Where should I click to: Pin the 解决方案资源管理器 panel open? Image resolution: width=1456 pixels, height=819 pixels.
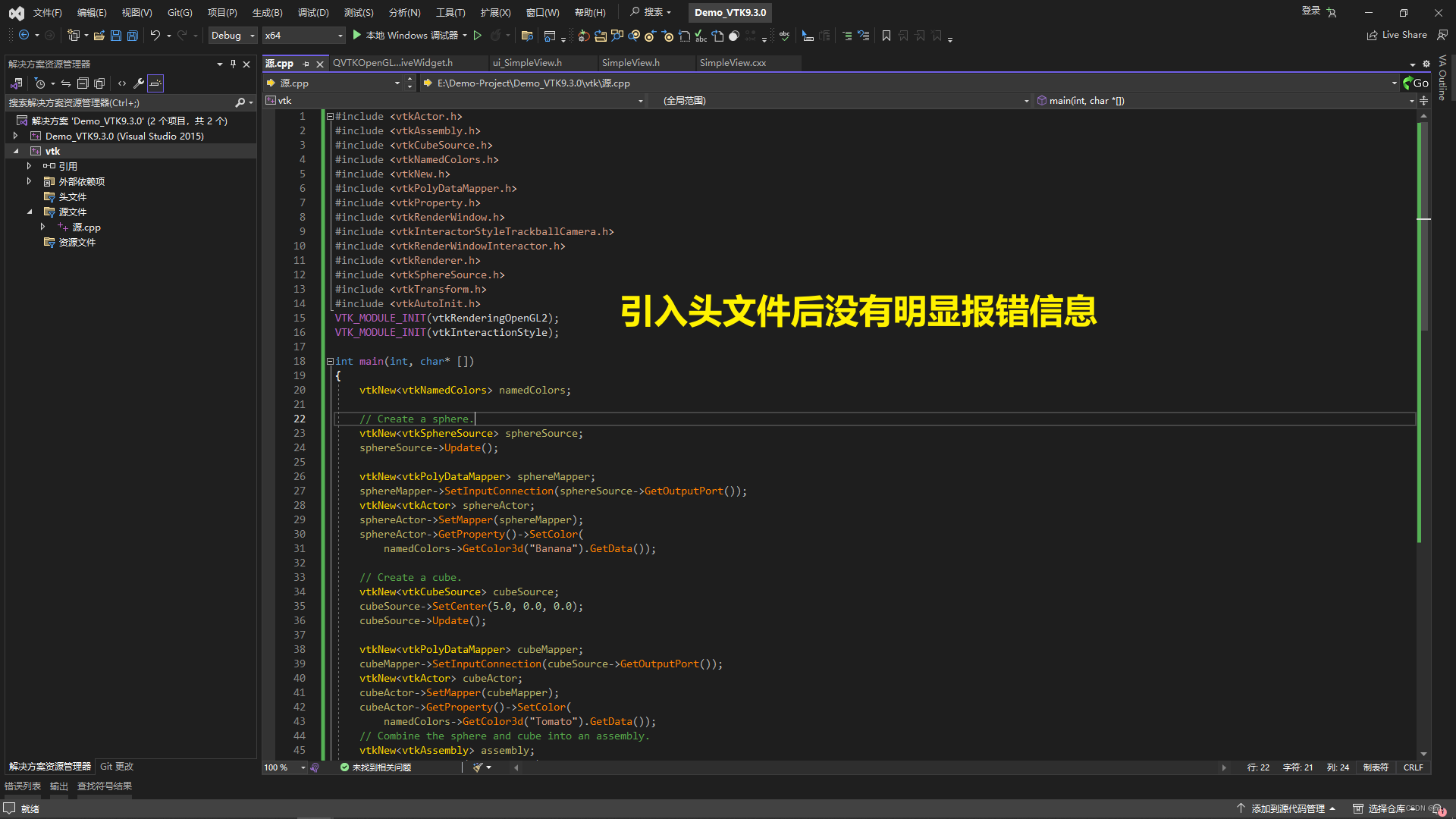233,64
